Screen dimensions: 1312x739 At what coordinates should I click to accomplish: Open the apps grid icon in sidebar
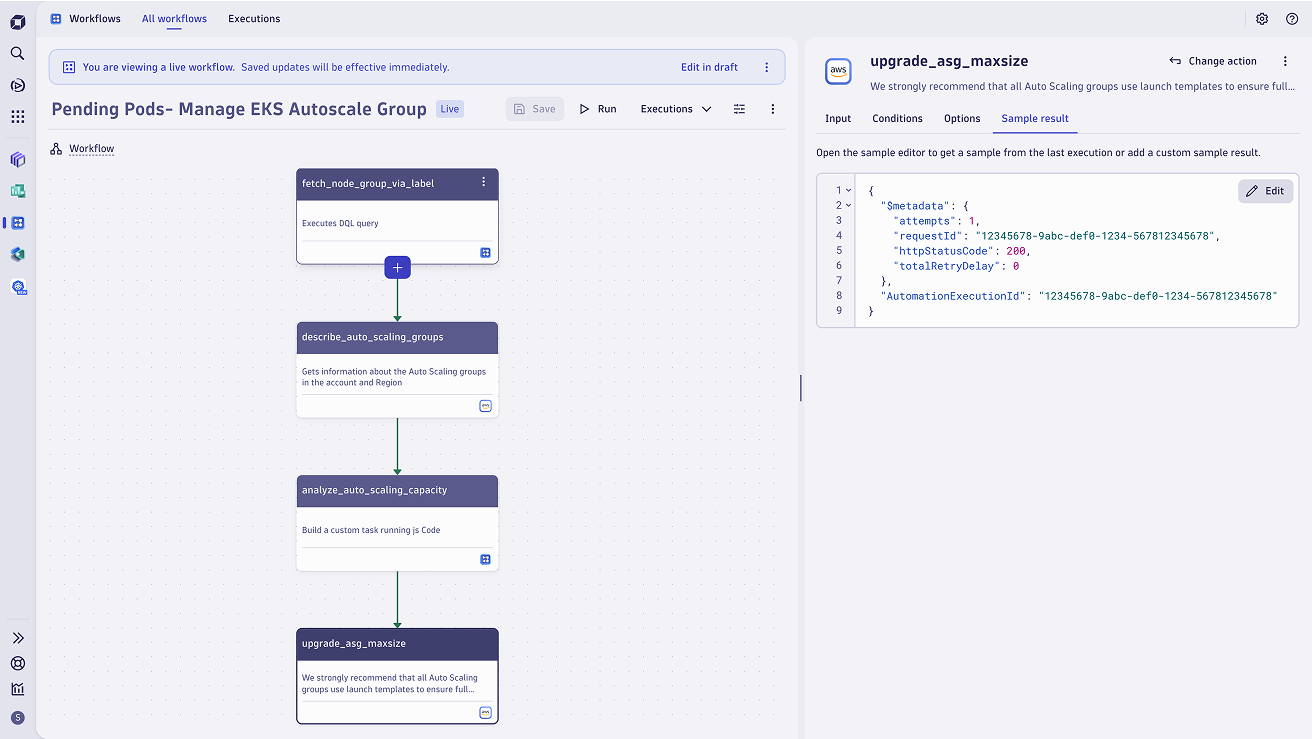click(x=17, y=117)
